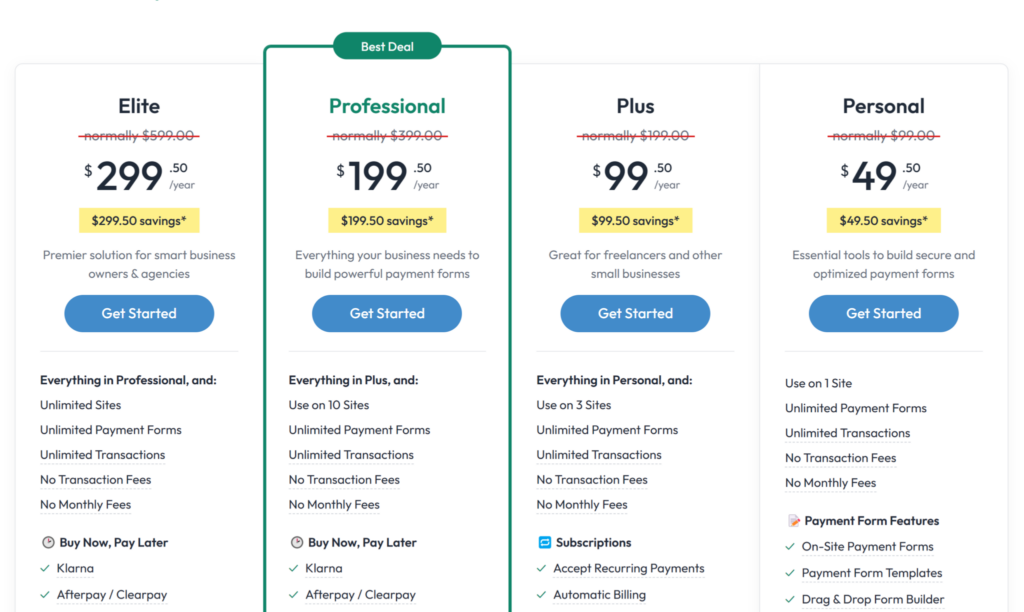Click the Professional plan heading
The image size is (1024, 612).
pyautogui.click(x=387, y=106)
